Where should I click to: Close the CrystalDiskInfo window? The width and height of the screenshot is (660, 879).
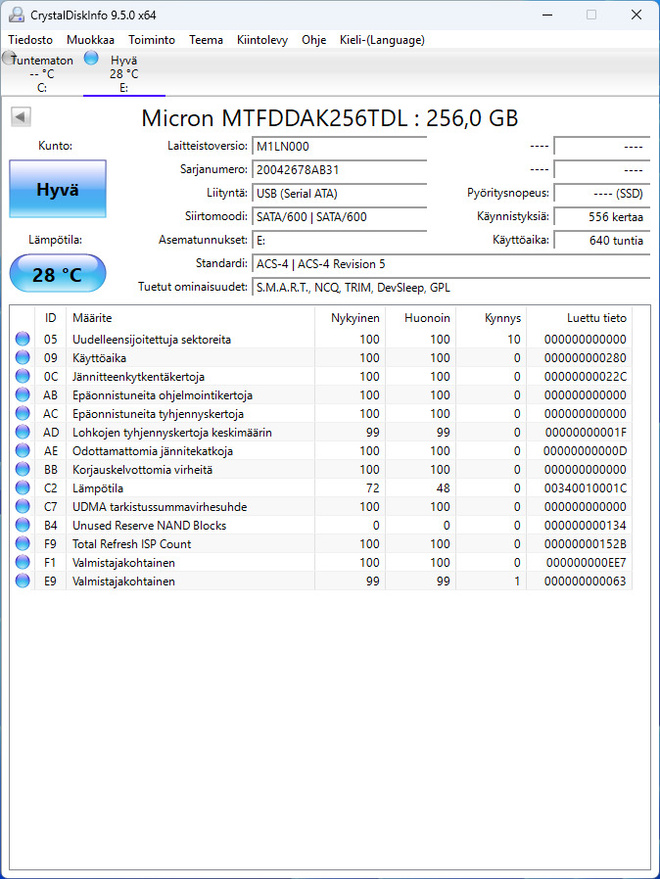[636, 15]
